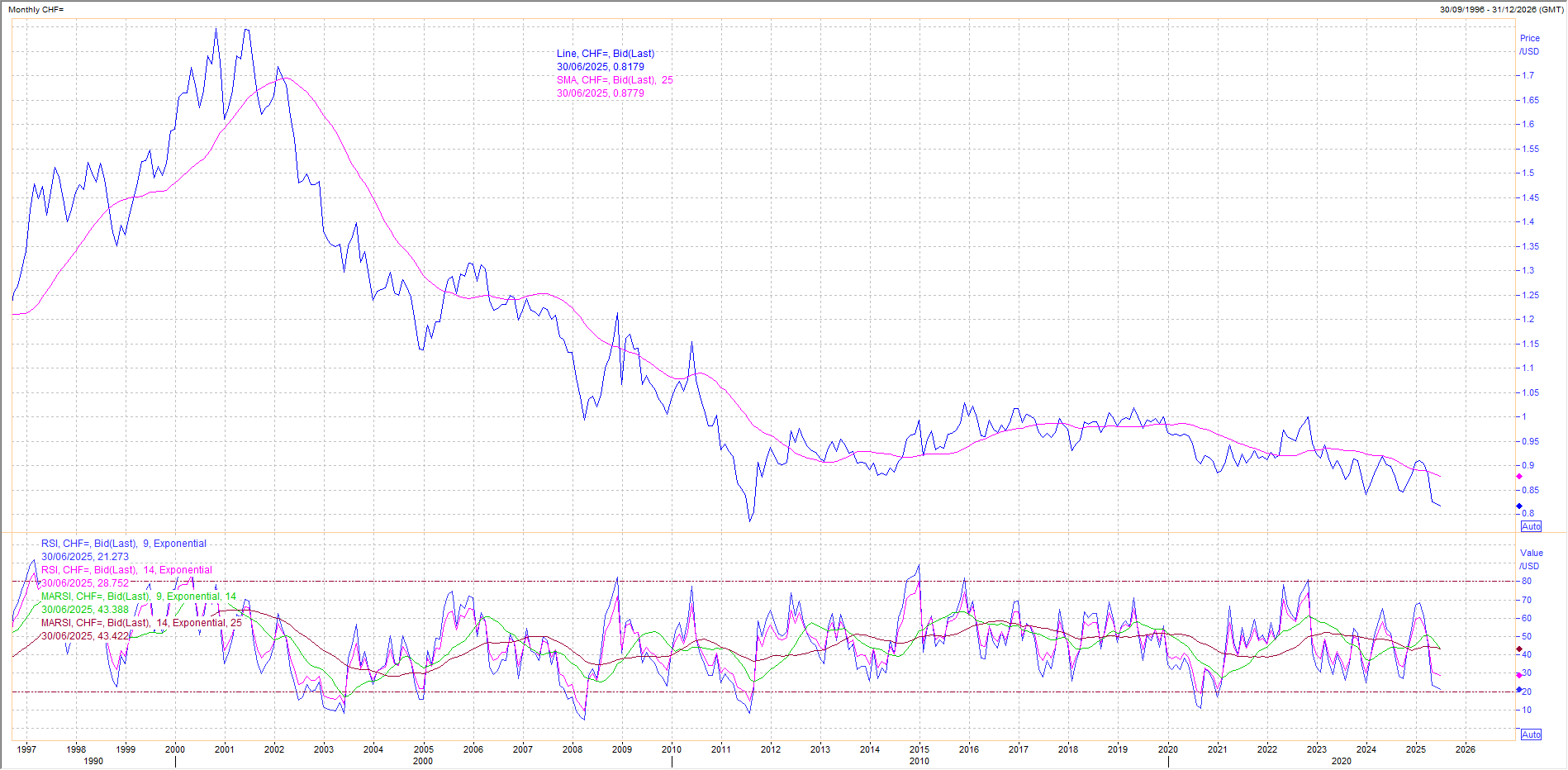Click the 'Value /USD' axis title

click(1531, 559)
